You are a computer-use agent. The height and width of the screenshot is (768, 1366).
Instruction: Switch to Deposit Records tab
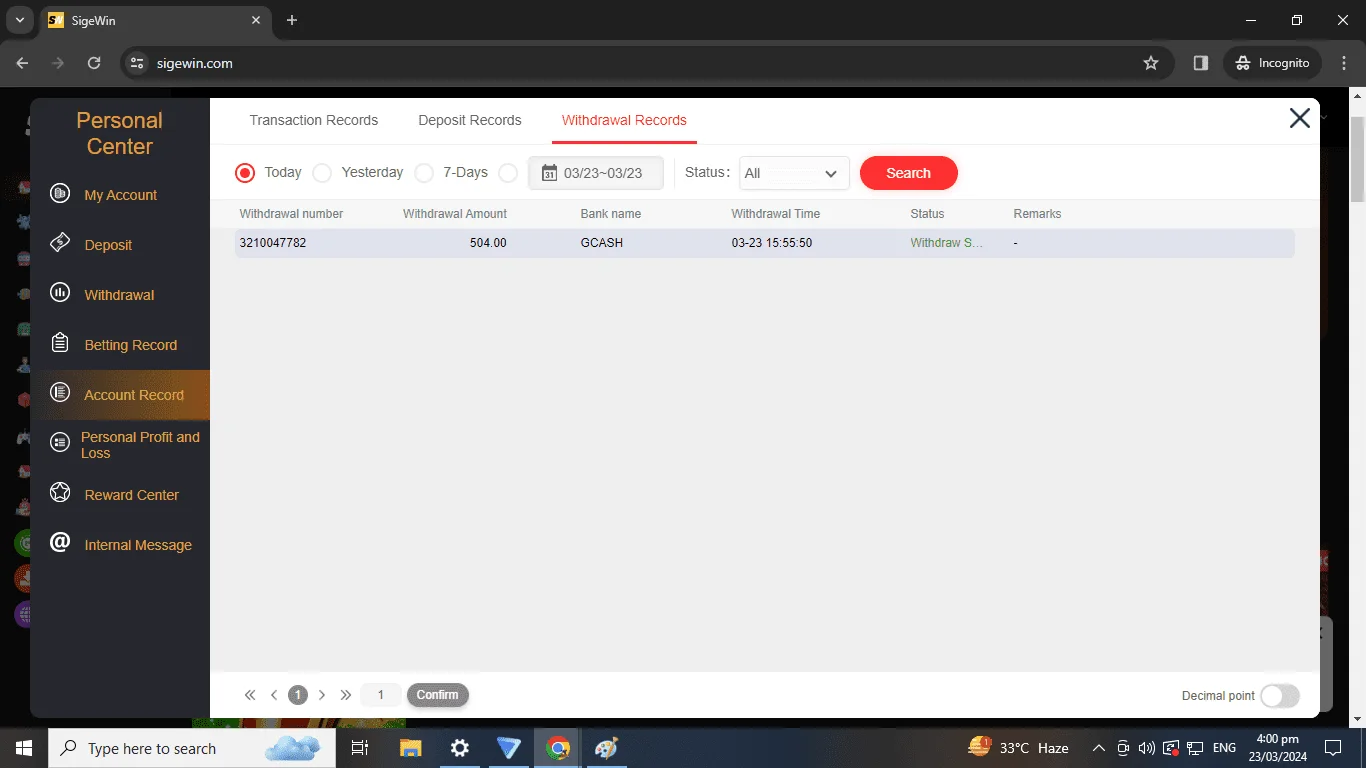[470, 120]
